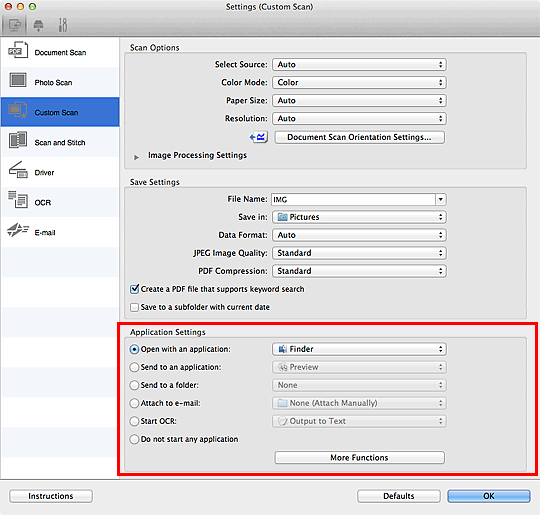Image resolution: width=540 pixels, height=515 pixels.
Task: Select the OCR sidebar entry
Action: point(60,202)
